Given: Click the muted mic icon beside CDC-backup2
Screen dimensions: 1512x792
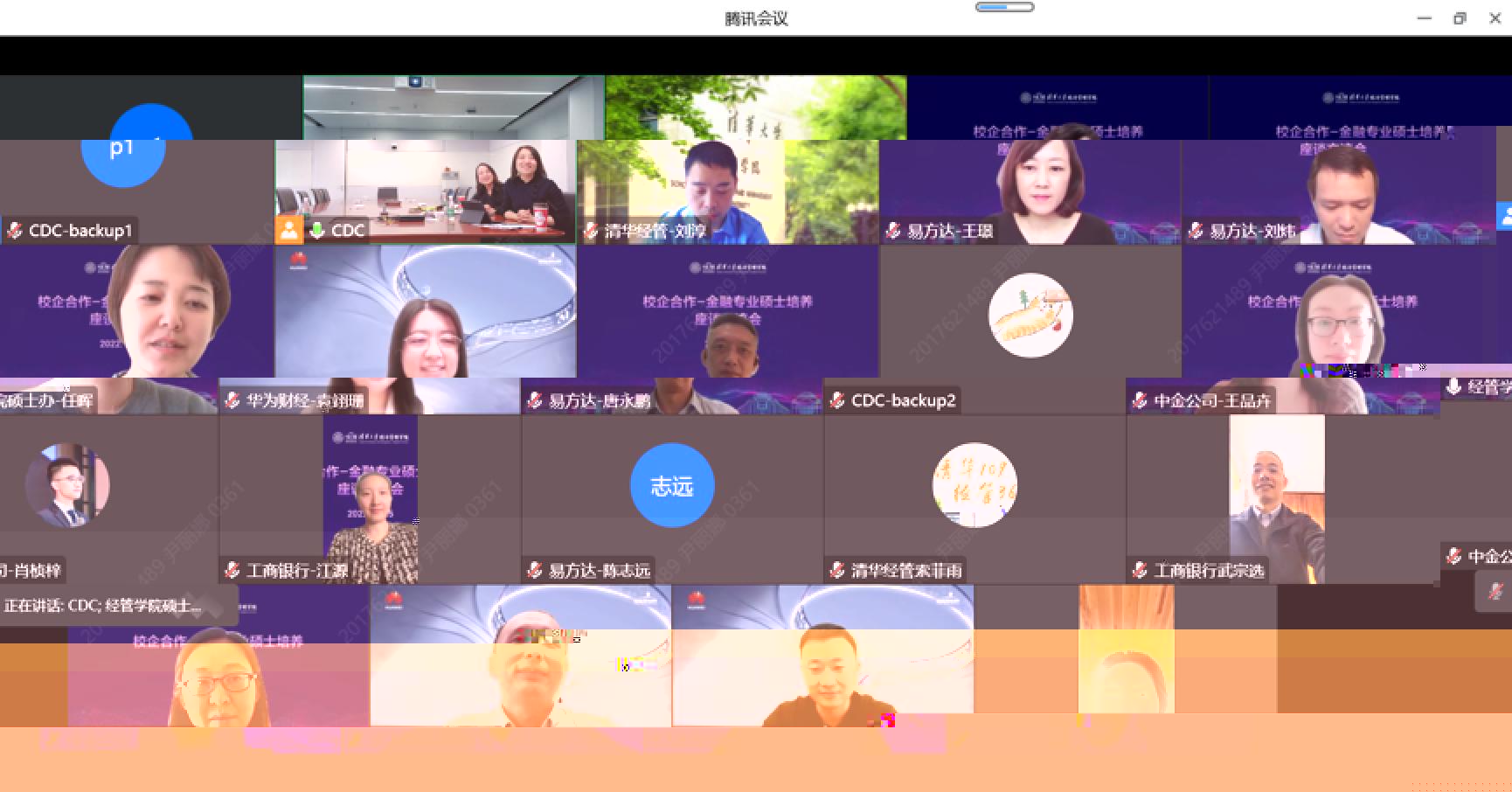Looking at the screenshot, I should coord(836,400).
